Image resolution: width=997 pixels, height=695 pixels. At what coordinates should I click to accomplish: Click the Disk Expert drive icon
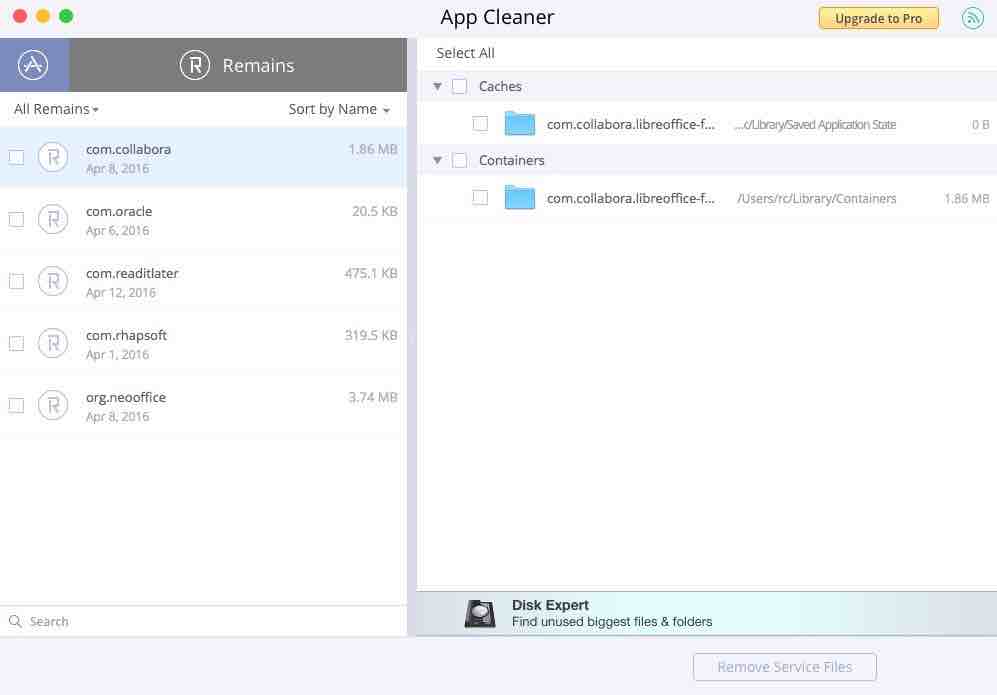pos(480,614)
